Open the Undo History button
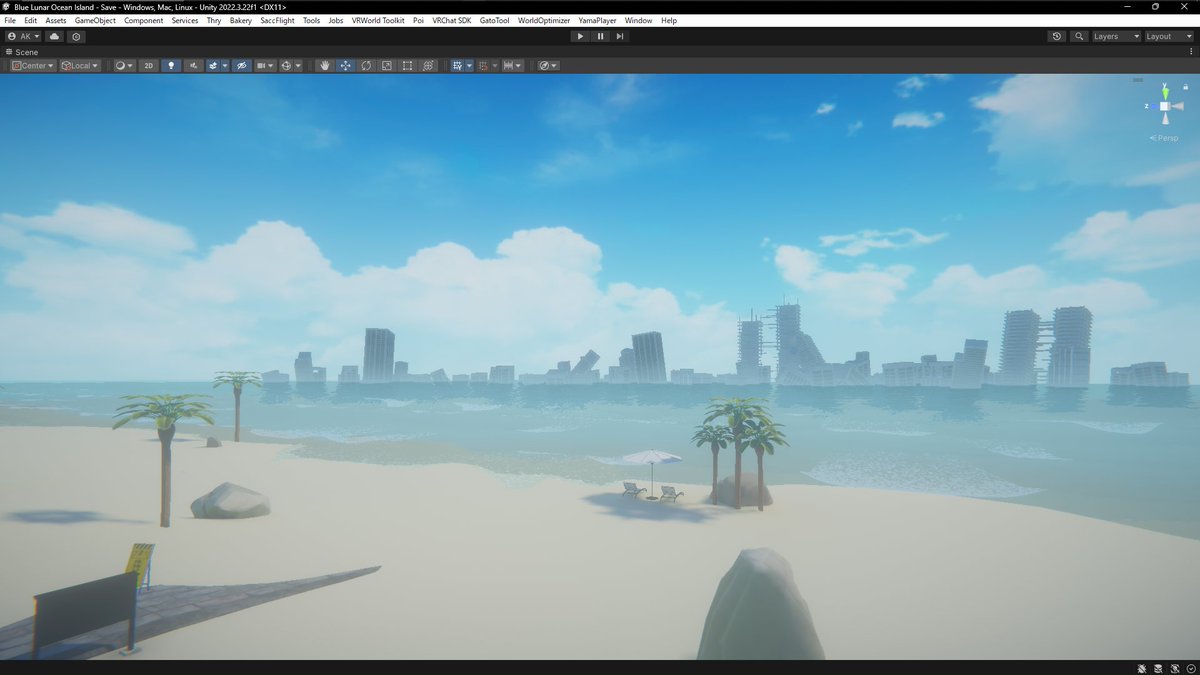 pos(1057,36)
